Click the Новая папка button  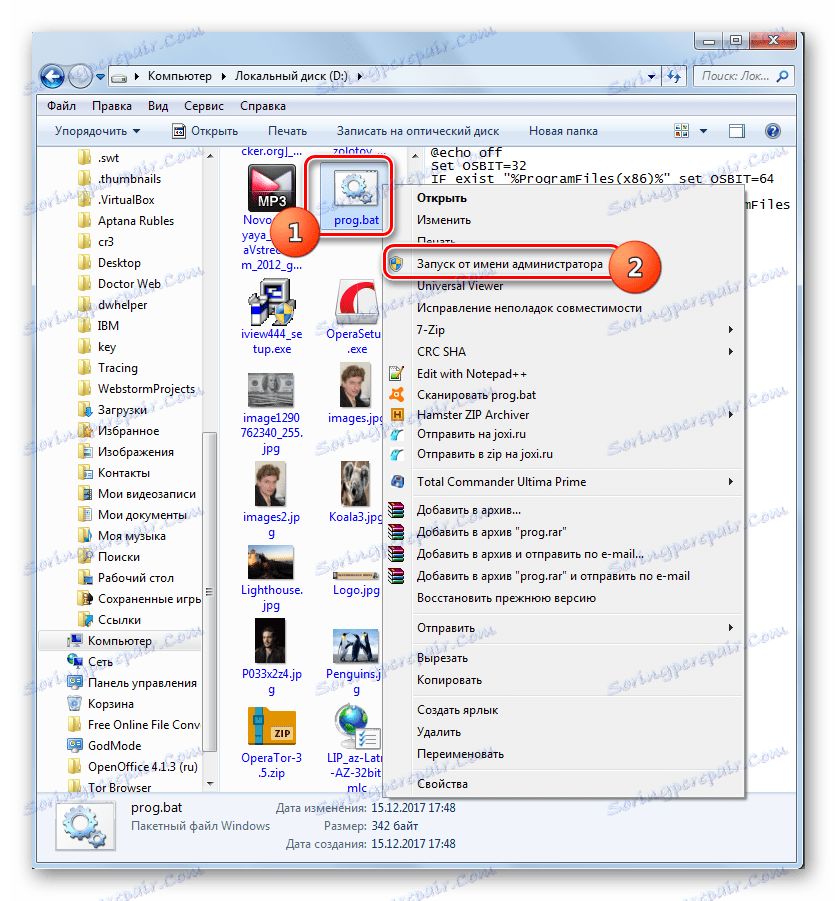click(x=563, y=131)
